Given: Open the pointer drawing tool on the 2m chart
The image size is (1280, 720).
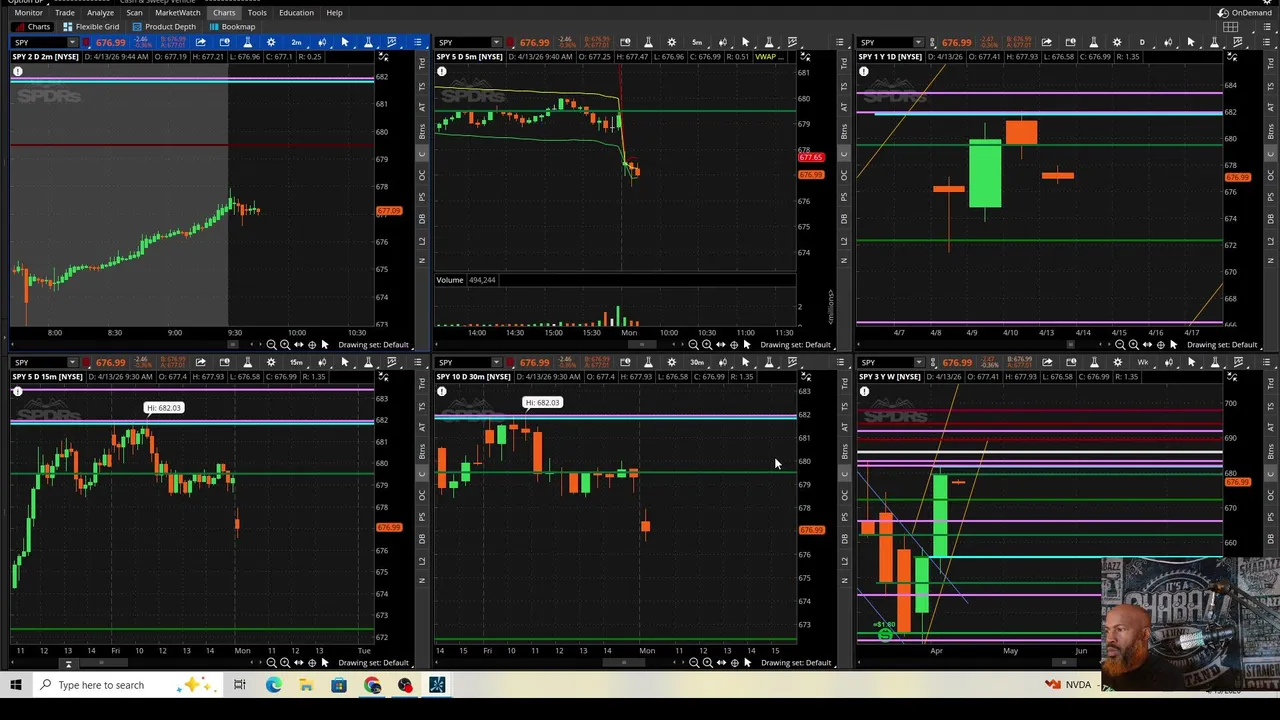Looking at the screenshot, I should pos(344,42).
